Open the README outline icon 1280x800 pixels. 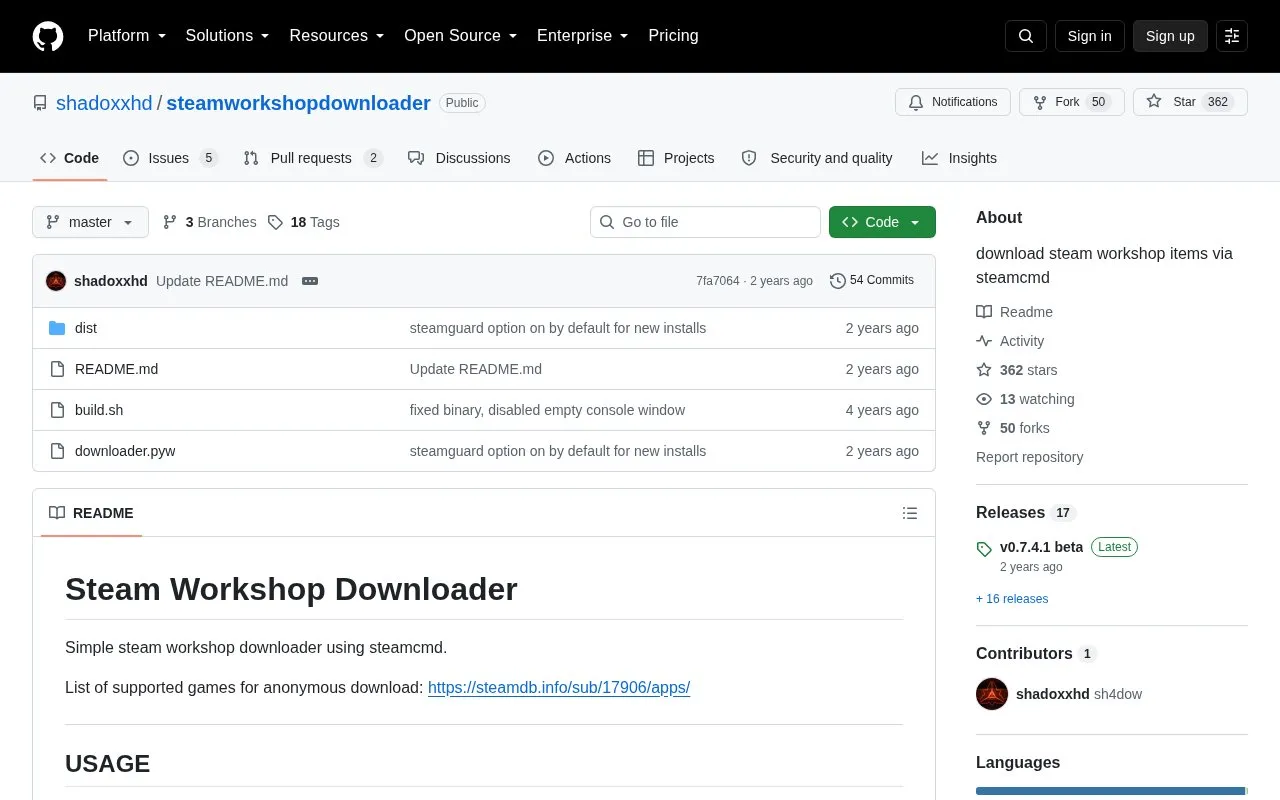point(910,513)
